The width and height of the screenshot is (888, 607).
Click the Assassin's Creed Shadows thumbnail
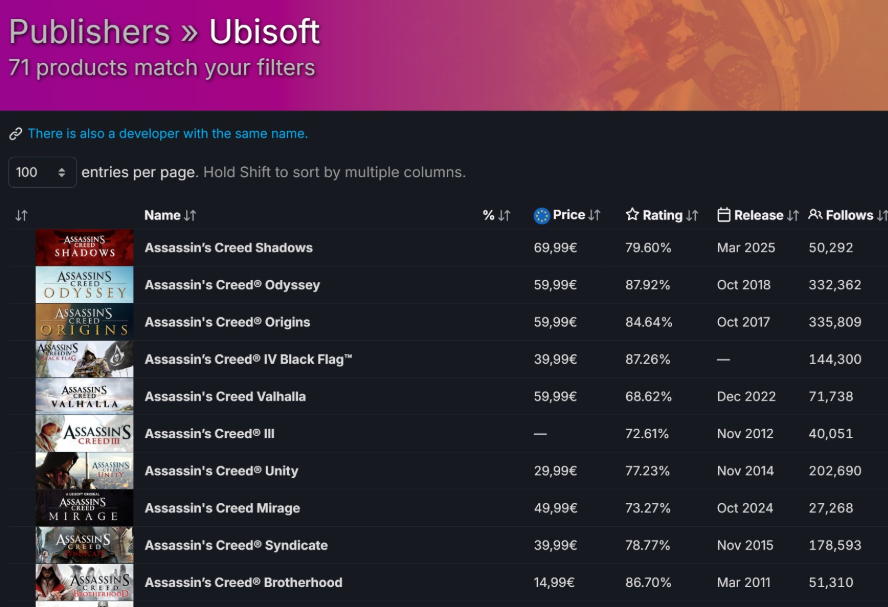(x=84, y=247)
